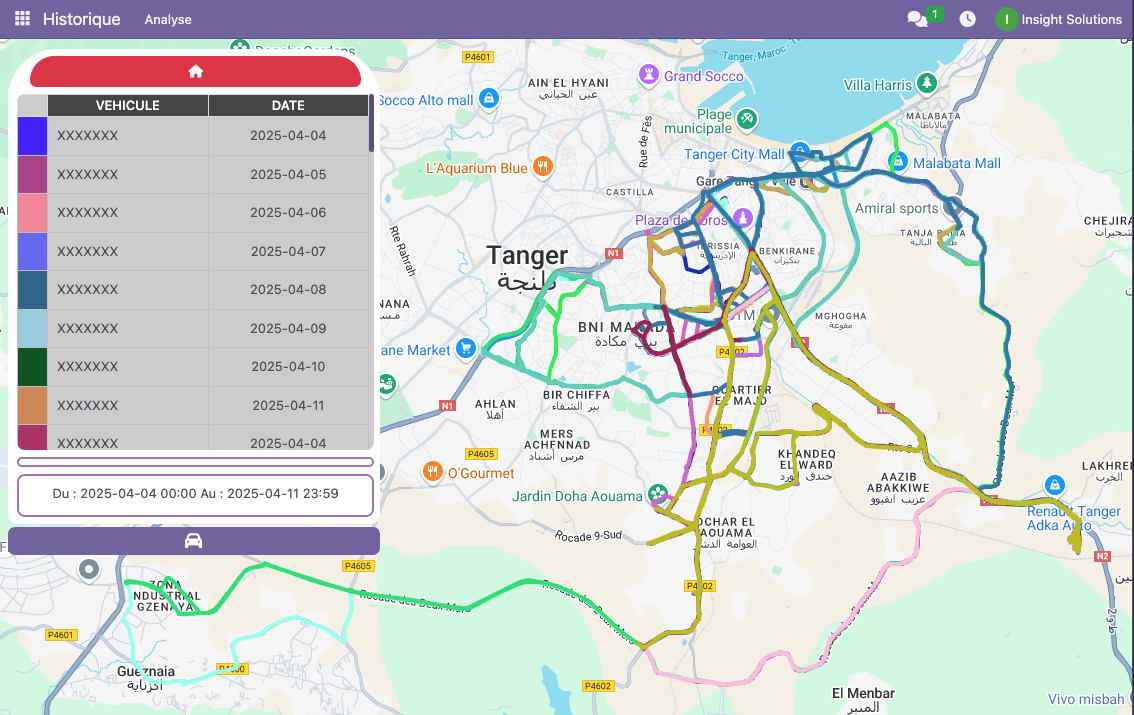The image size is (1134, 715).
Task: Select date cell 2025-04-08
Action: 288,289
